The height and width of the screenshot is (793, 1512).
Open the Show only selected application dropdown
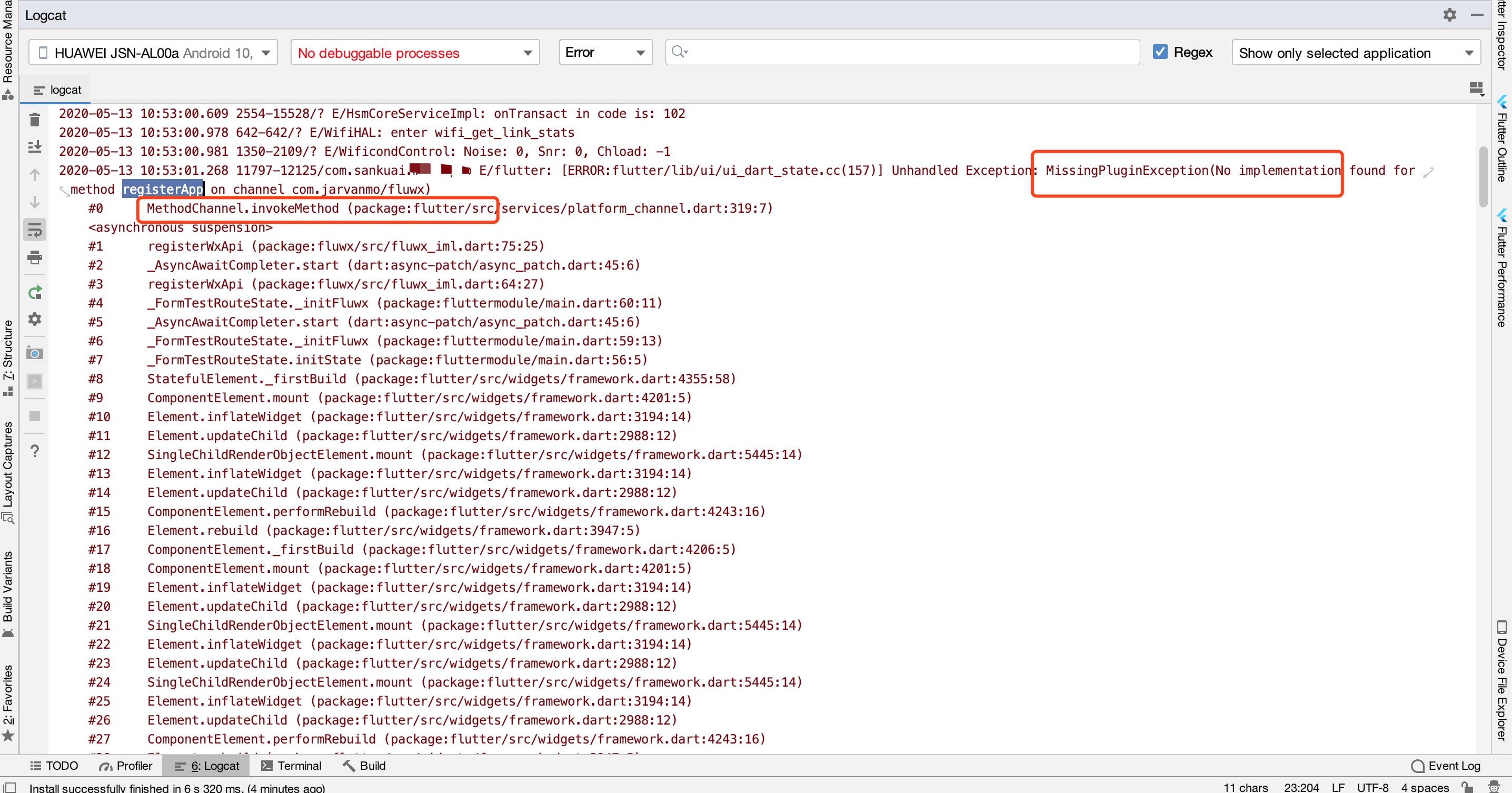pos(1355,53)
